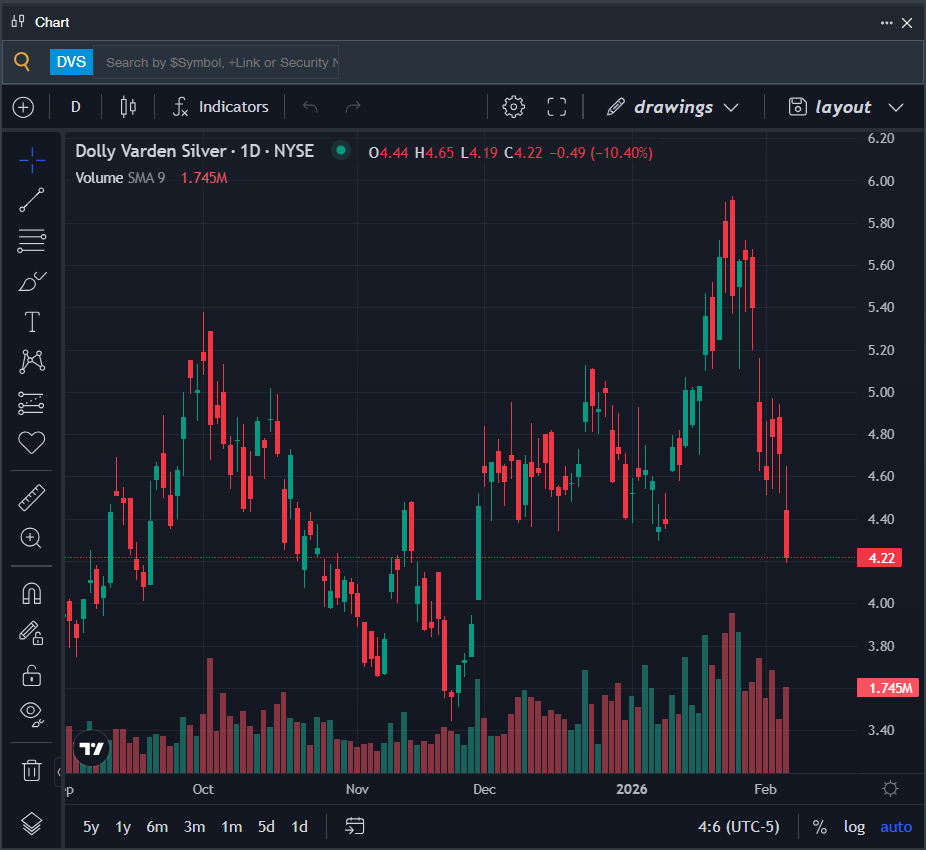The image size is (926, 850).
Task: Toggle magnet mode for drawings
Action: 32,593
